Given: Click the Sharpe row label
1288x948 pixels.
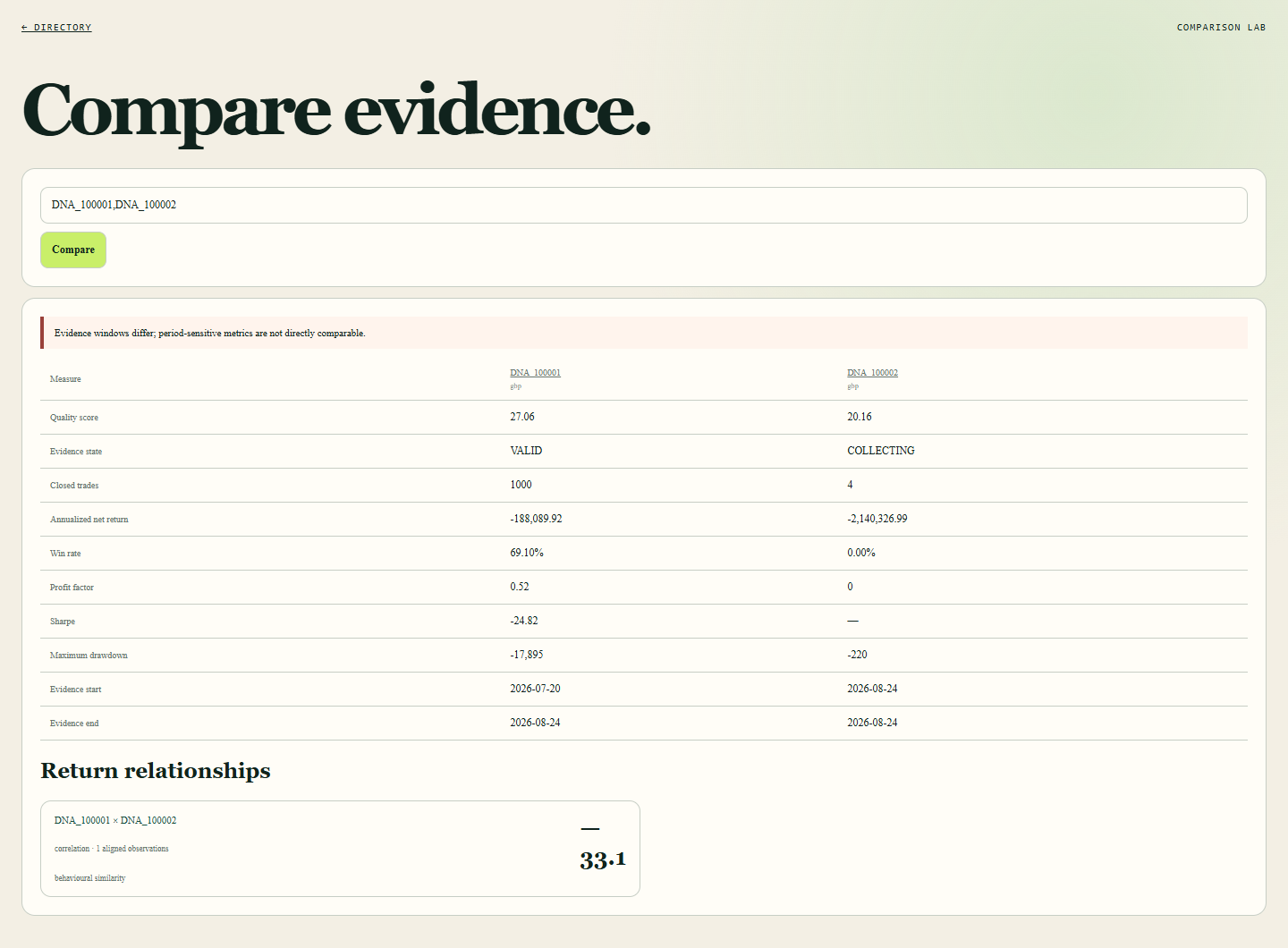Looking at the screenshot, I should click(x=63, y=622).
